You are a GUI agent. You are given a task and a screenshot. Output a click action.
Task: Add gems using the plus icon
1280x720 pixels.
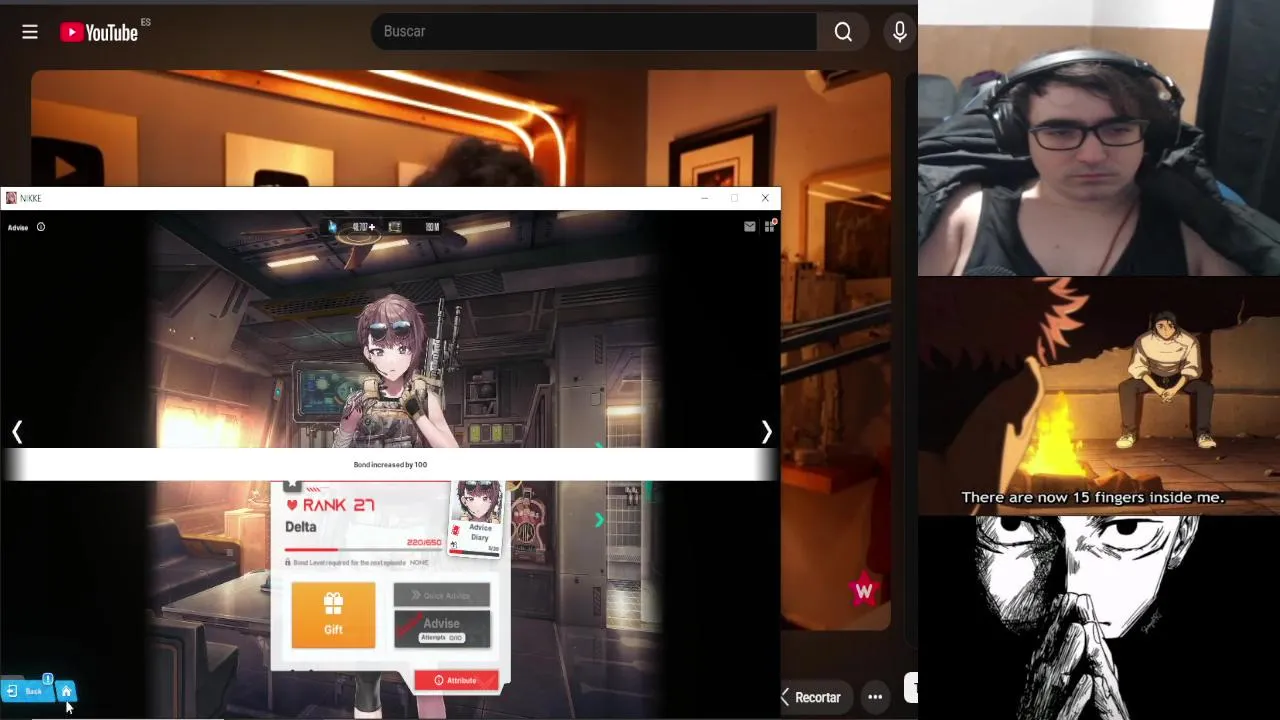click(372, 227)
